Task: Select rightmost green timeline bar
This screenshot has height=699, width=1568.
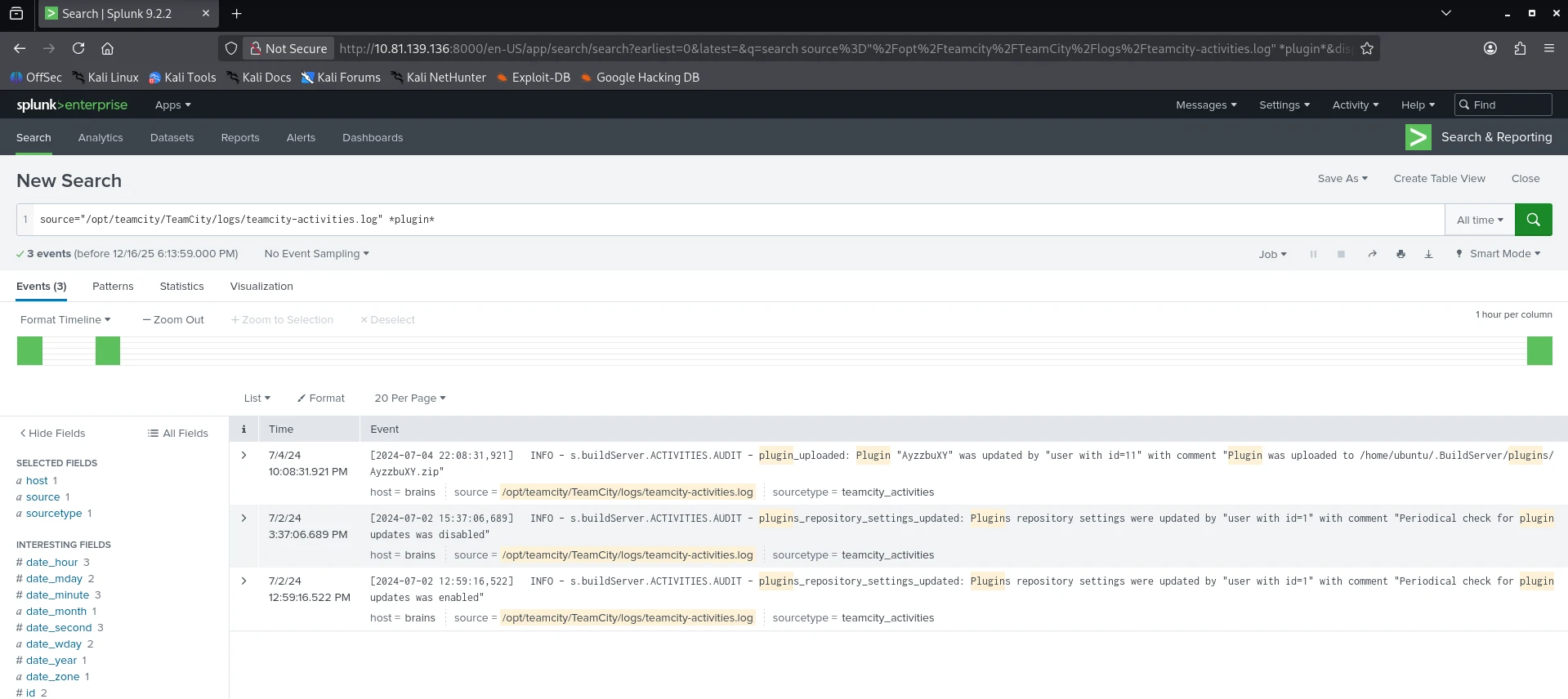Action: click(1539, 350)
